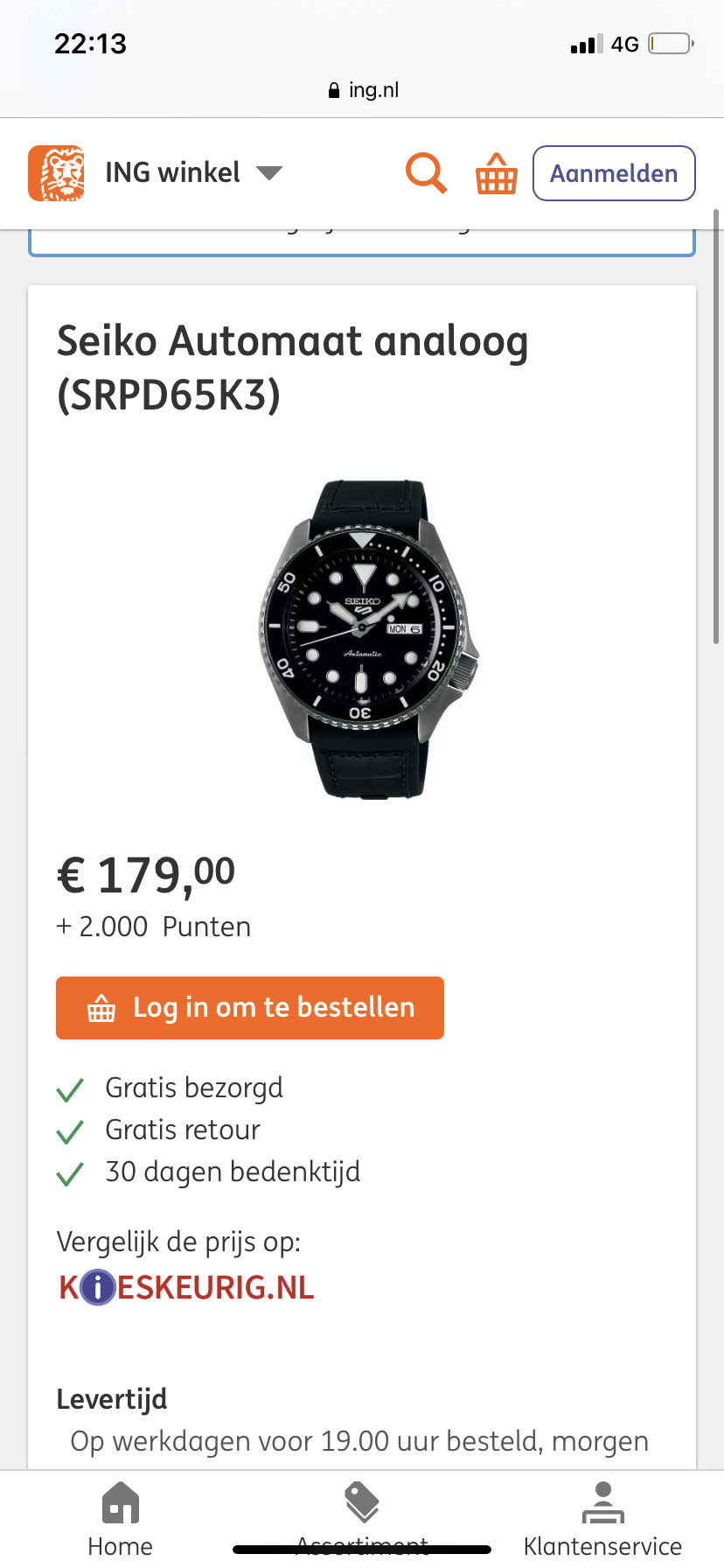Open the search magnifier icon
This screenshot has width=724, height=1568.
click(426, 172)
